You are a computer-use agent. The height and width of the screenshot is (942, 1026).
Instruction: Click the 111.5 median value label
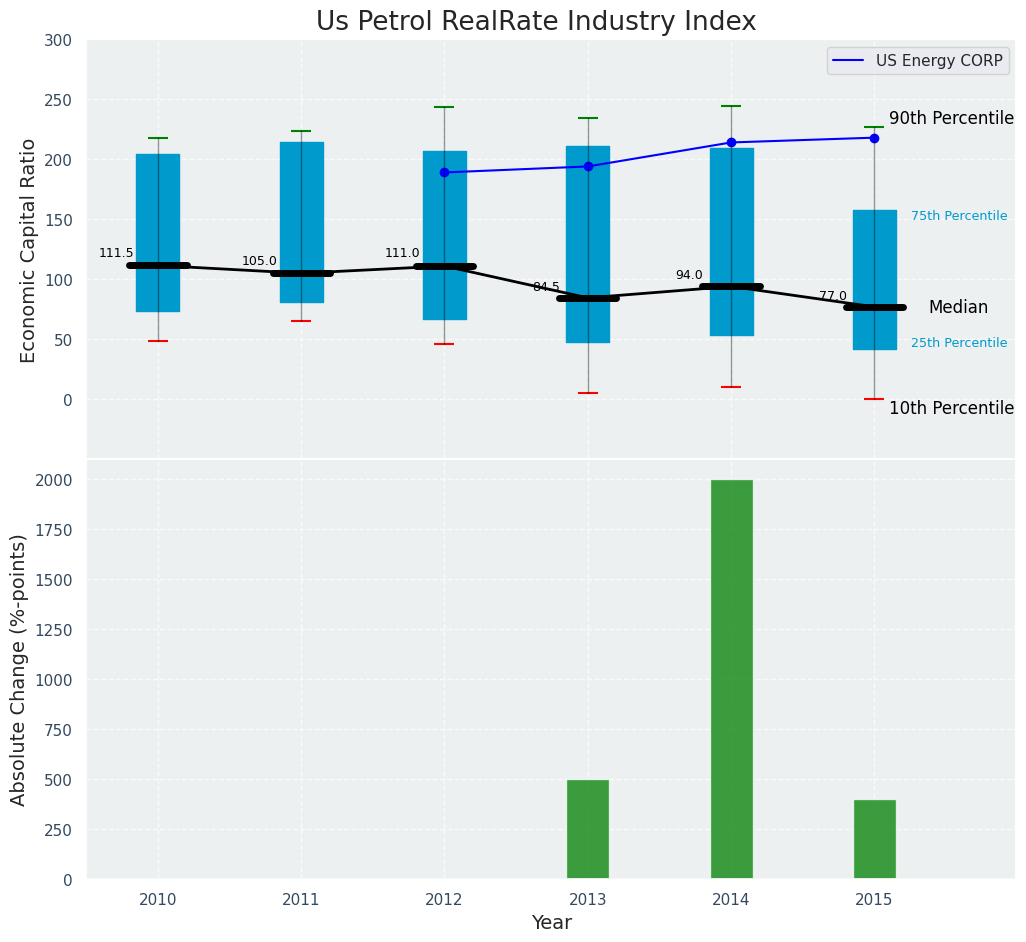point(116,254)
